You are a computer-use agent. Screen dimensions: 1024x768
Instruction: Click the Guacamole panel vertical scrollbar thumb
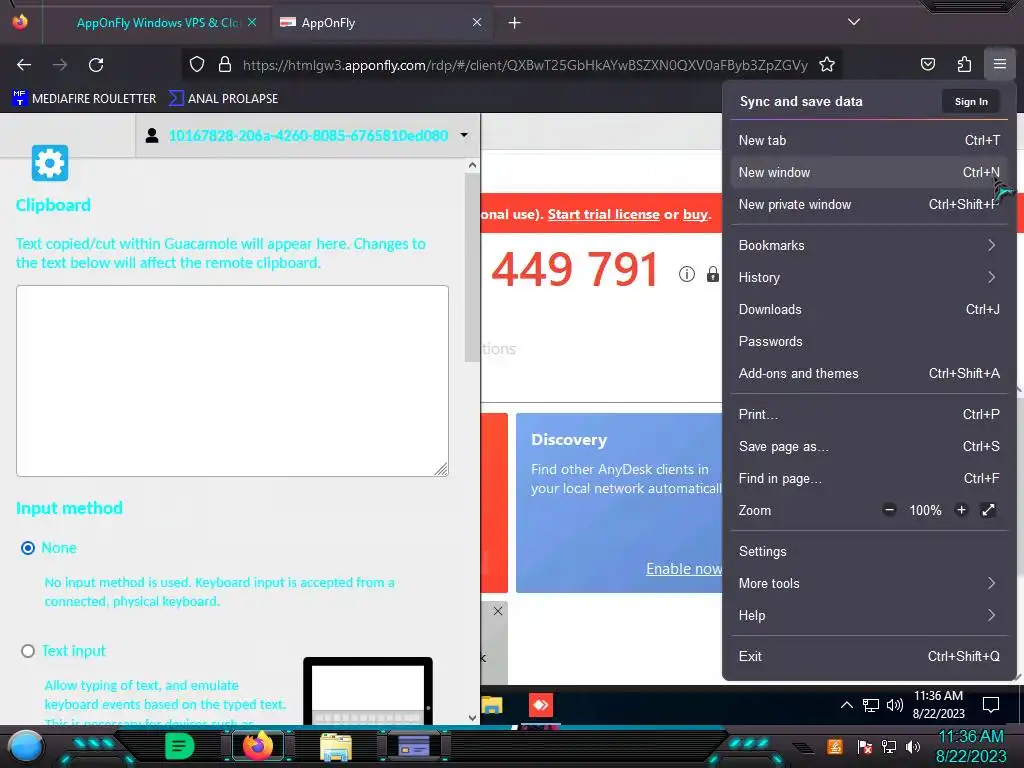(x=472, y=268)
